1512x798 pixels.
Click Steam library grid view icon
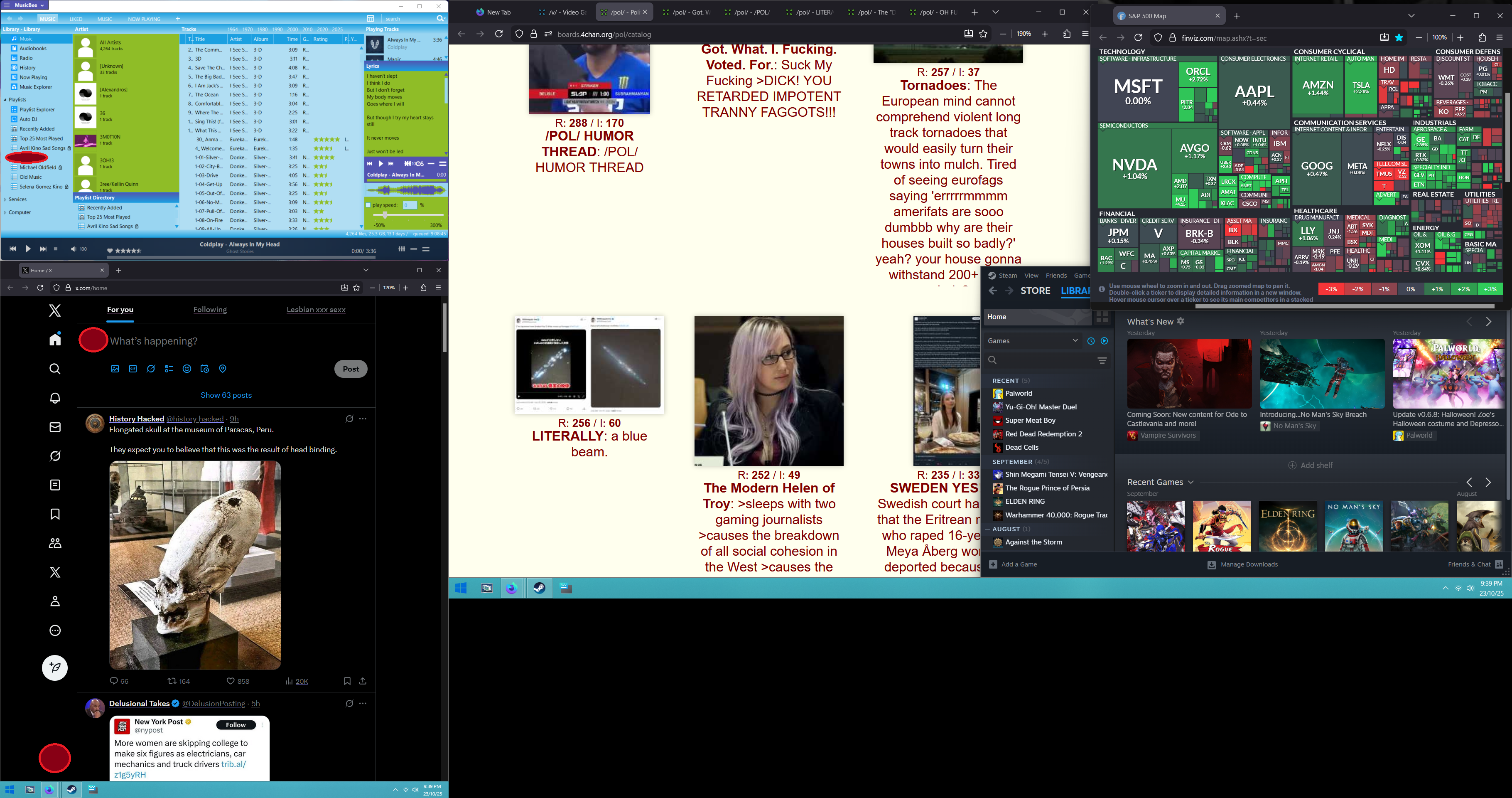[x=1102, y=317]
